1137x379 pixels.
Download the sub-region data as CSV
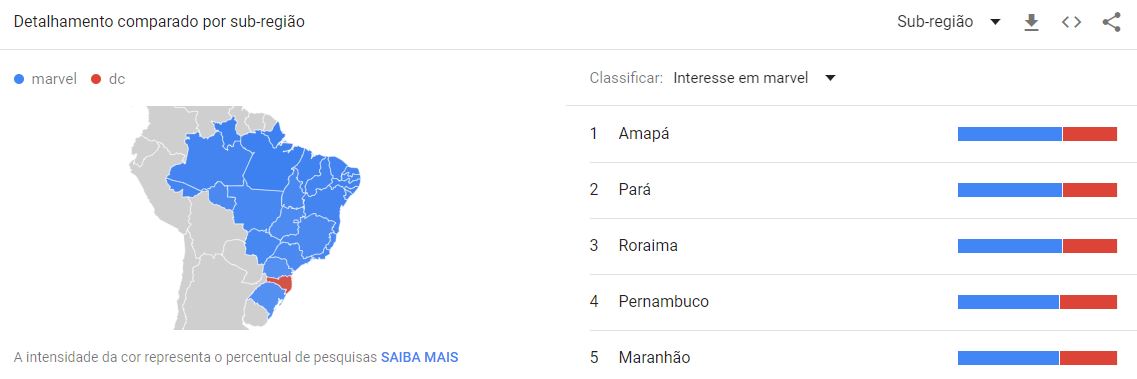1031,22
